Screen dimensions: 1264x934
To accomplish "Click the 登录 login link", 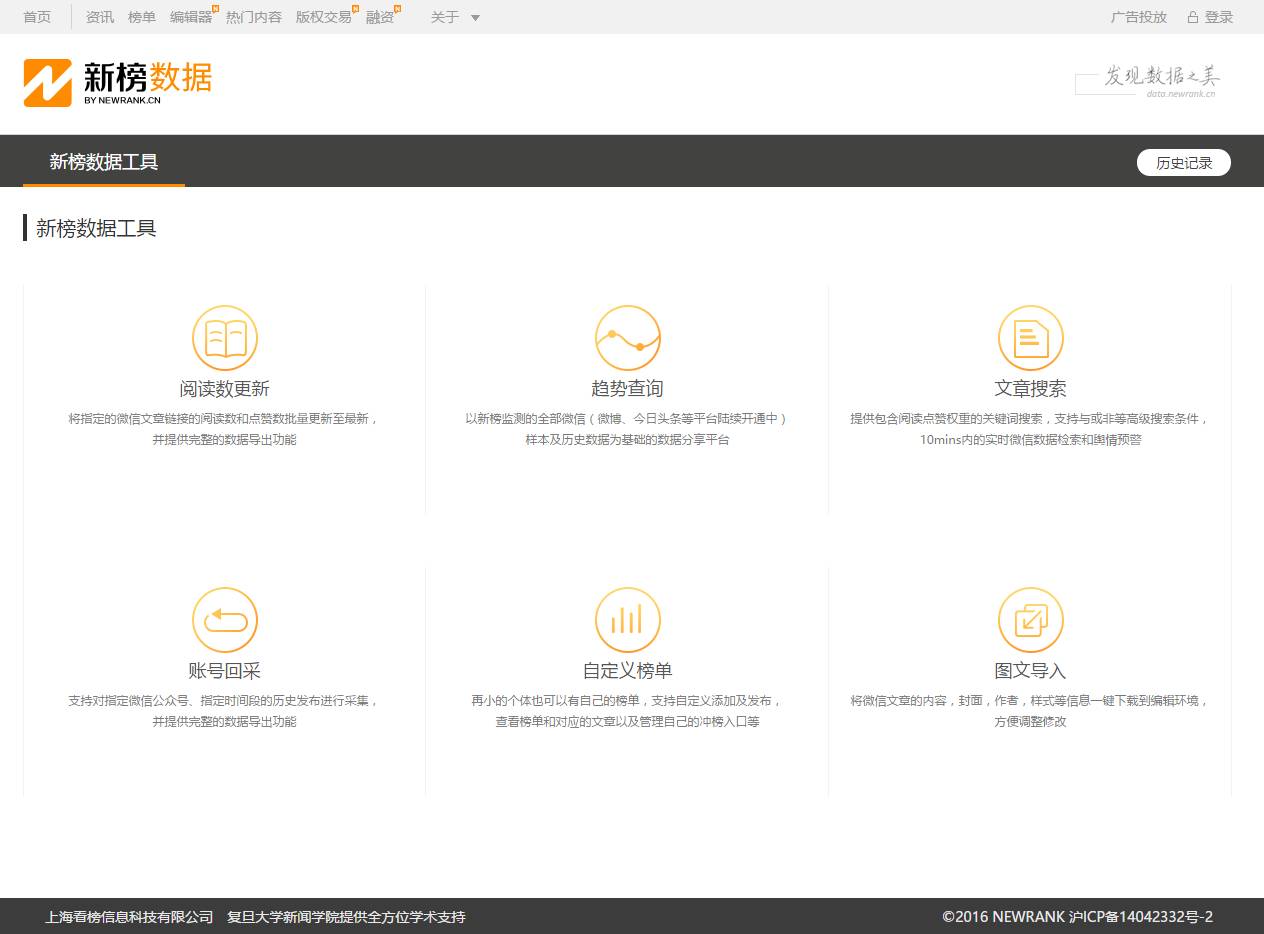I will [1219, 17].
